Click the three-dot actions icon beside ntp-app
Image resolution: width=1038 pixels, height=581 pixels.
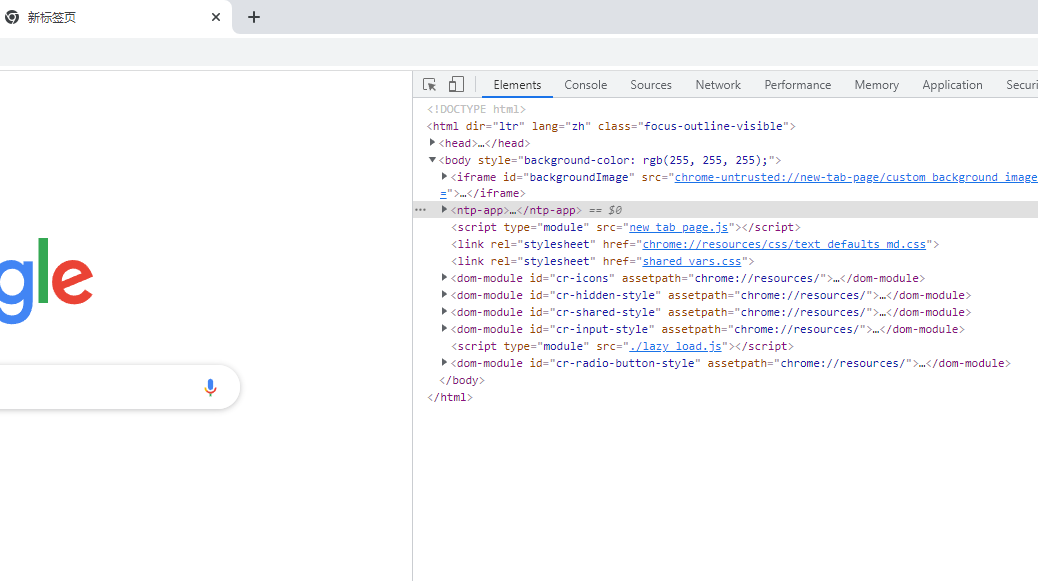click(421, 210)
